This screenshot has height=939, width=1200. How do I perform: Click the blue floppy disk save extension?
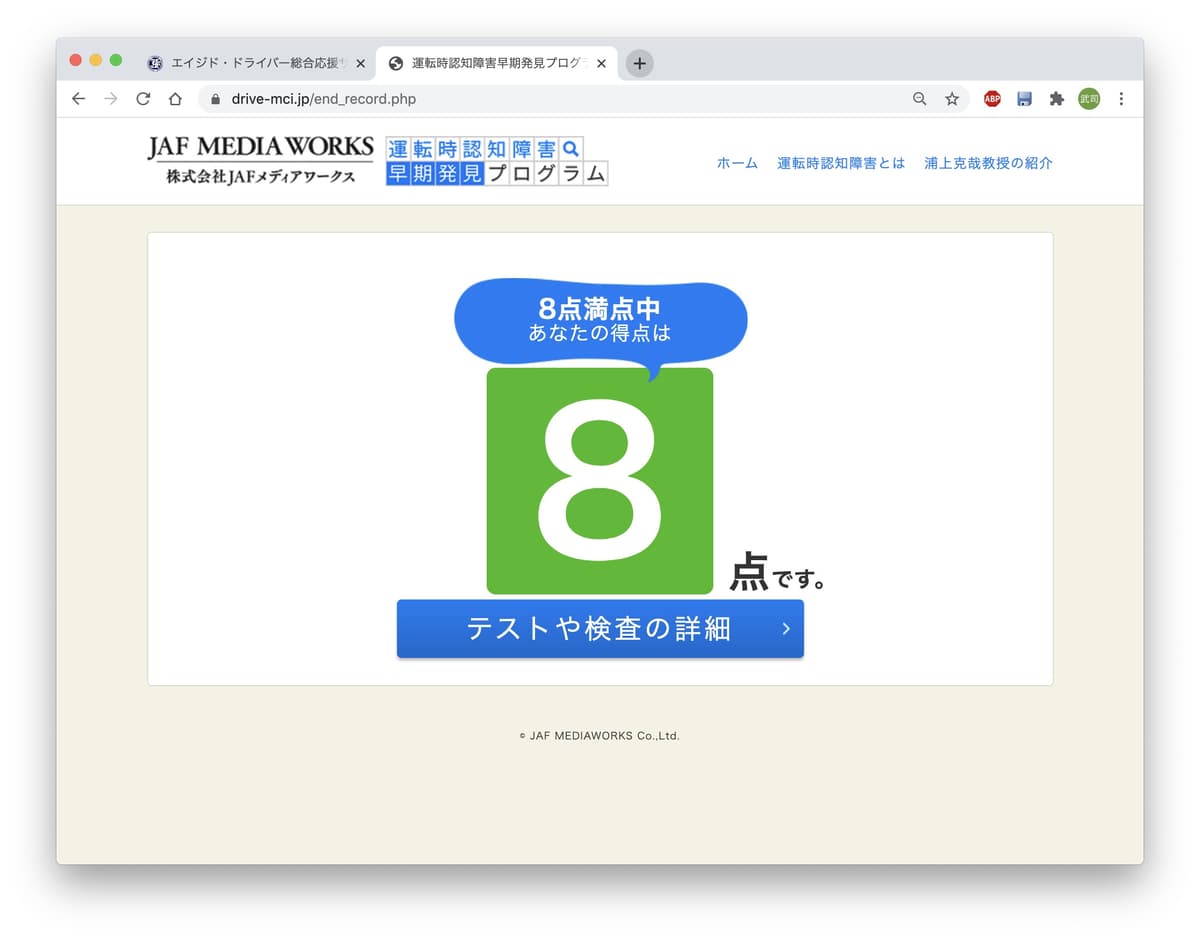1024,99
